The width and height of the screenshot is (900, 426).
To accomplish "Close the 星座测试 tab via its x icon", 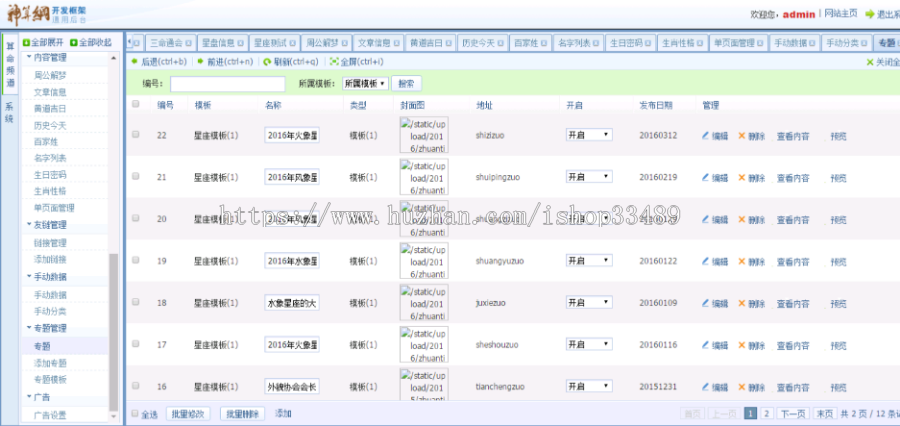I will tap(292, 43).
